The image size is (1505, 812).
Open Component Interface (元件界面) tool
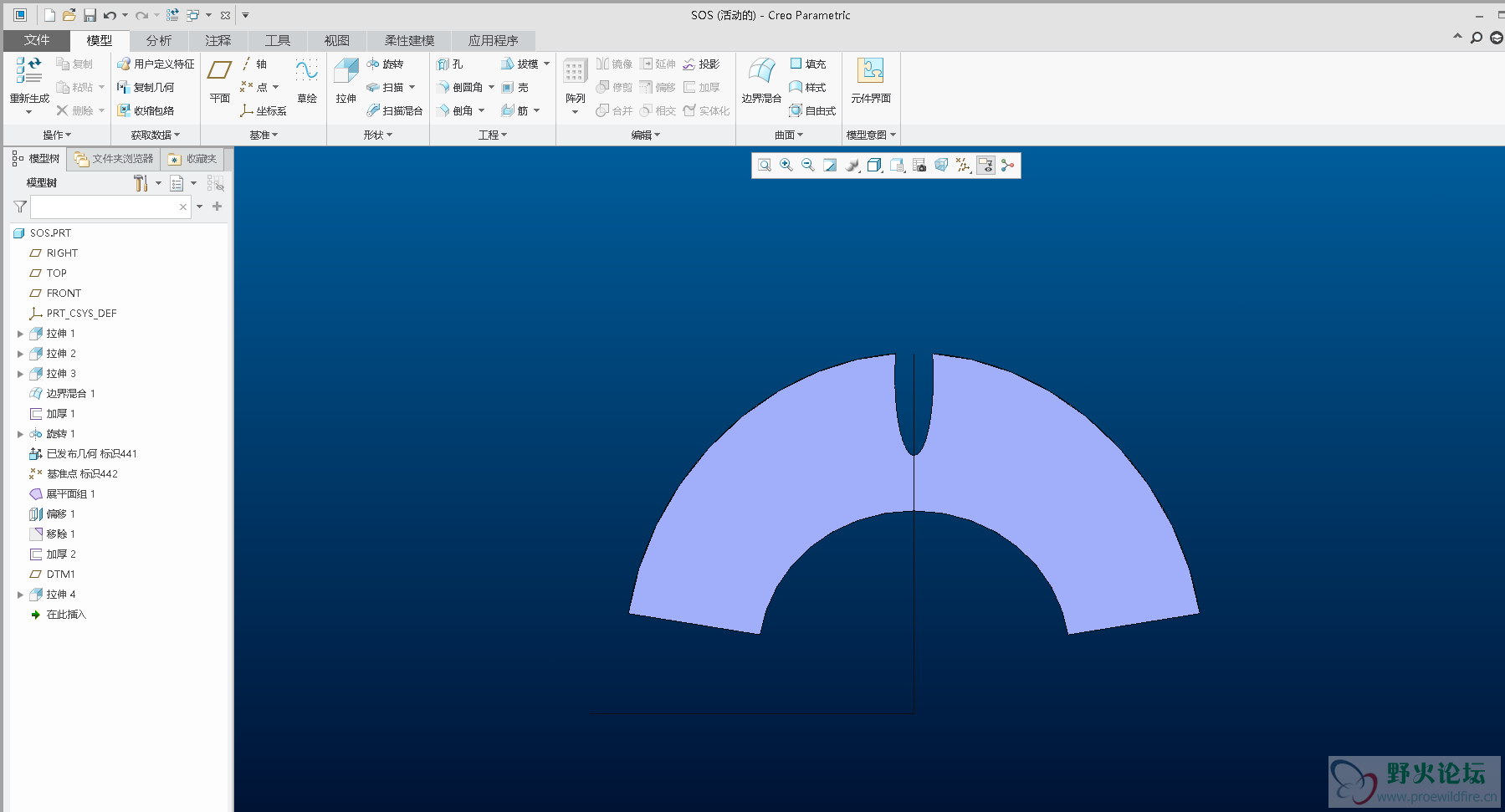pyautogui.click(x=871, y=81)
